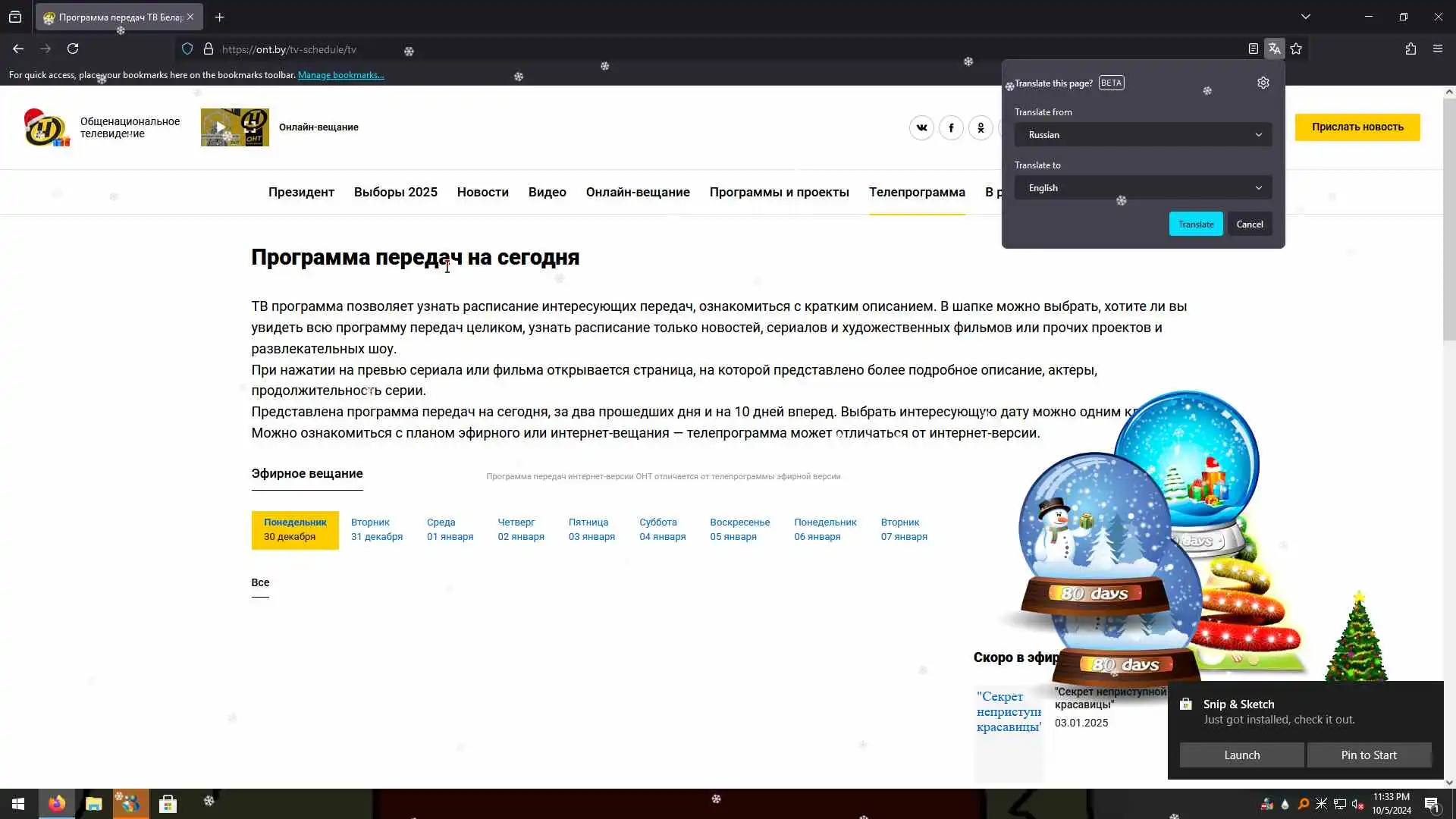Click the Translate button
Image resolution: width=1456 pixels, height=819 pixels.
(1195, 224)
